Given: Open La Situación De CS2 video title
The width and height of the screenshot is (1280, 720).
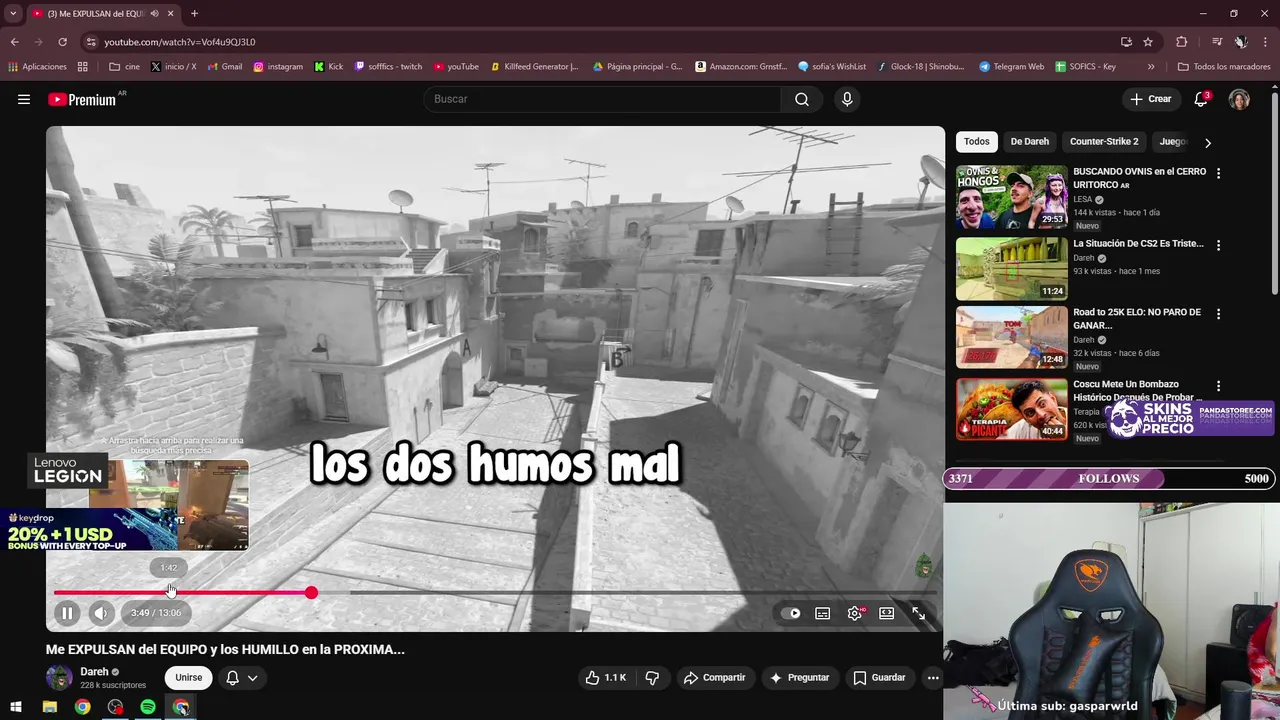Looking at the screenshot, I should 1138,244.
